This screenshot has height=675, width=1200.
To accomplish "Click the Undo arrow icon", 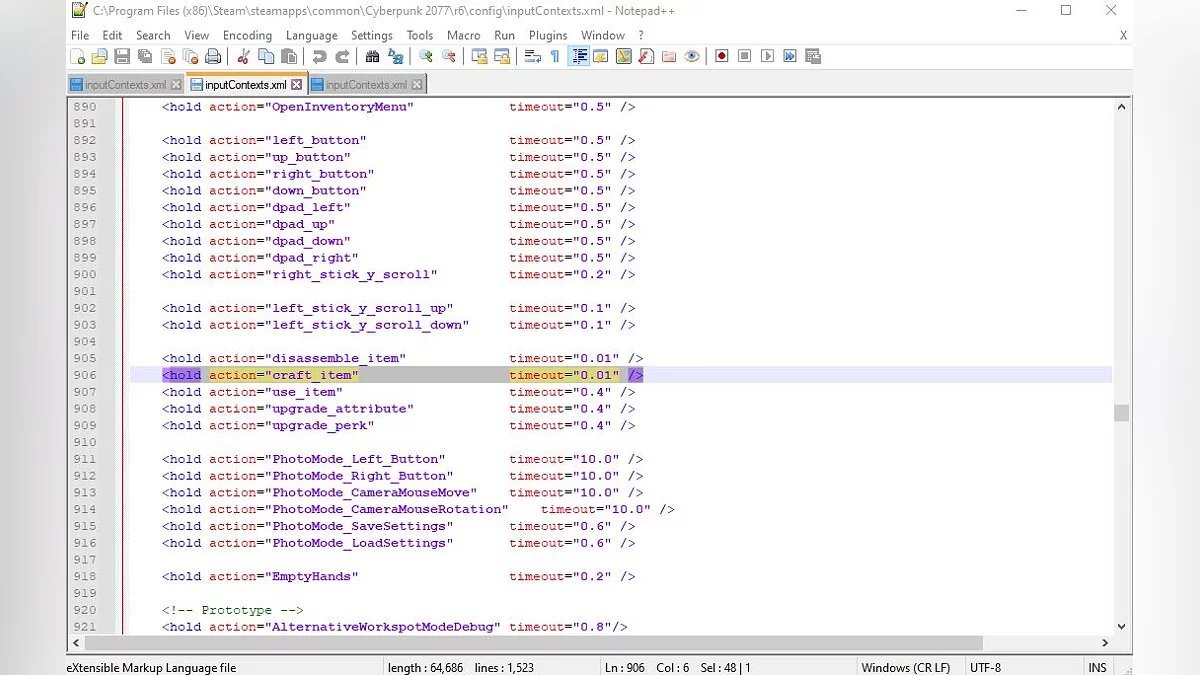I will [x=319, y=57].
